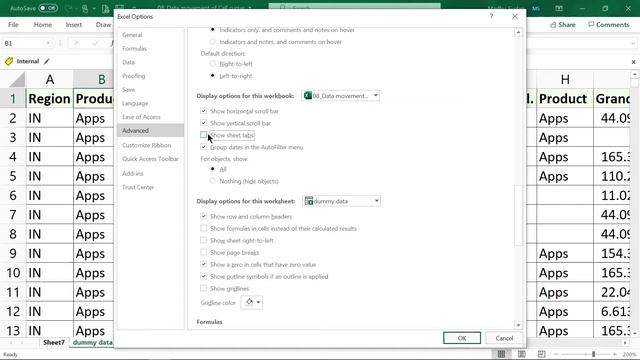
Task: Check Show sheet right-to-left
Action: point(204,240)
